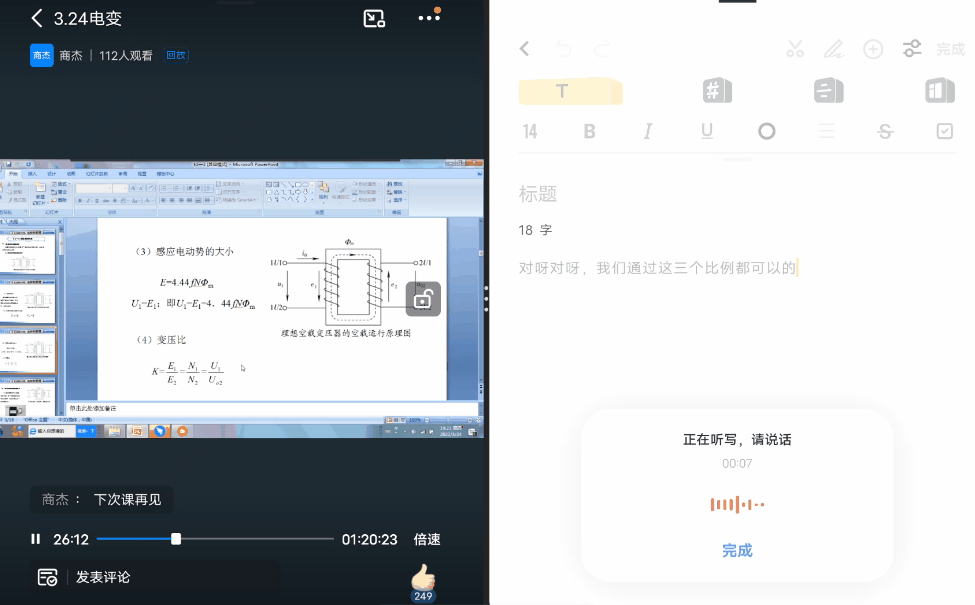Open picture-in-picture mini window icon
This screenshot has width=975, height=605.
tap(374, 19)
